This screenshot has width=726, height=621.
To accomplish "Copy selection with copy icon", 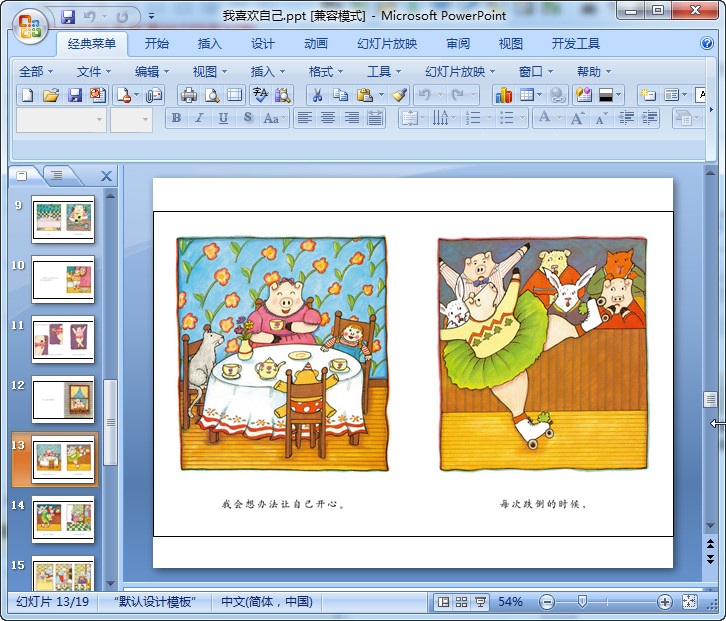I will 340,95.
